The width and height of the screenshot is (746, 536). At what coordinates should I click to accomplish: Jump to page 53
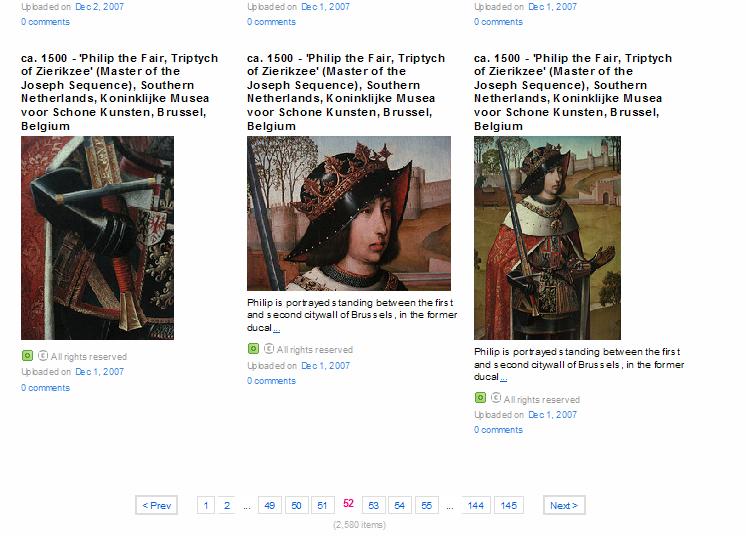[373, 505]
